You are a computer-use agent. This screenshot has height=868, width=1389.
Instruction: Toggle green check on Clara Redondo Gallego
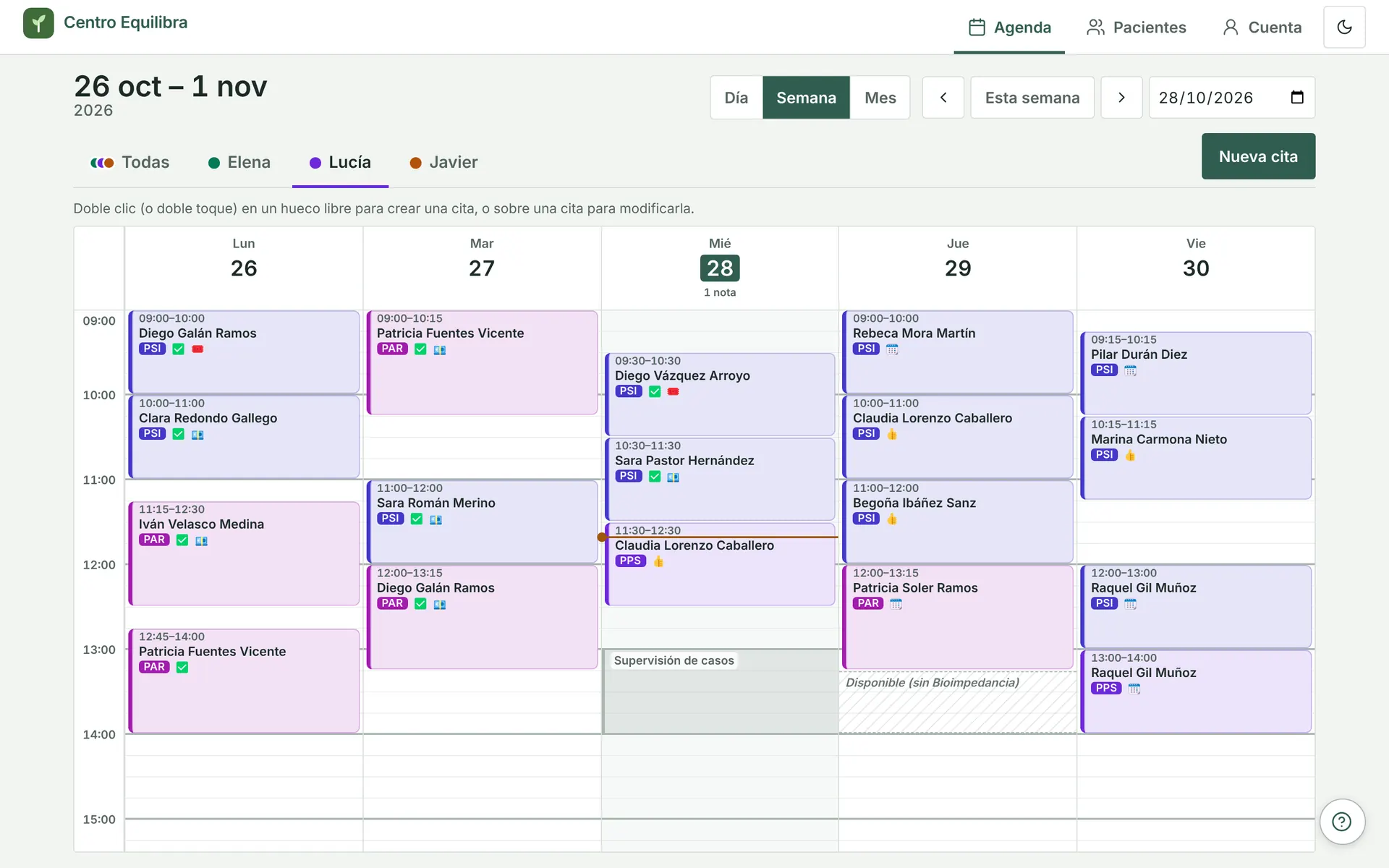[x=179, y=434]
